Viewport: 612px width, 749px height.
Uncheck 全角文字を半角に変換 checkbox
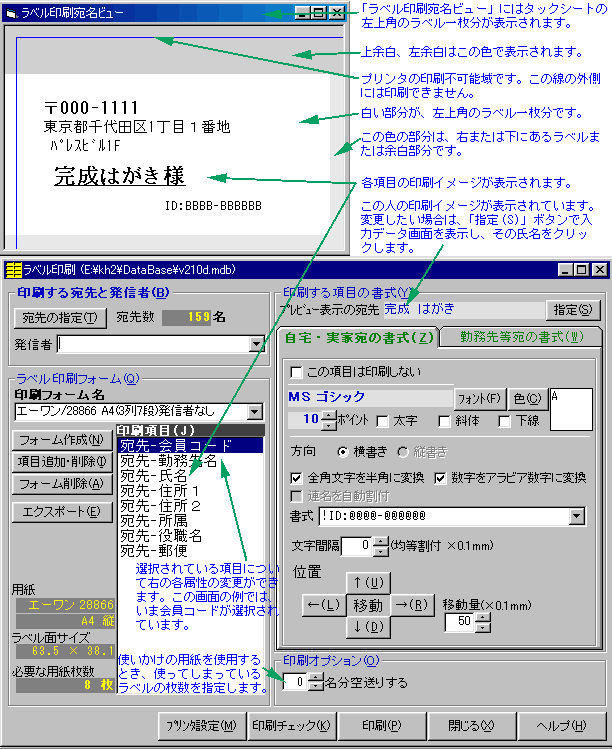coord(296,478)
